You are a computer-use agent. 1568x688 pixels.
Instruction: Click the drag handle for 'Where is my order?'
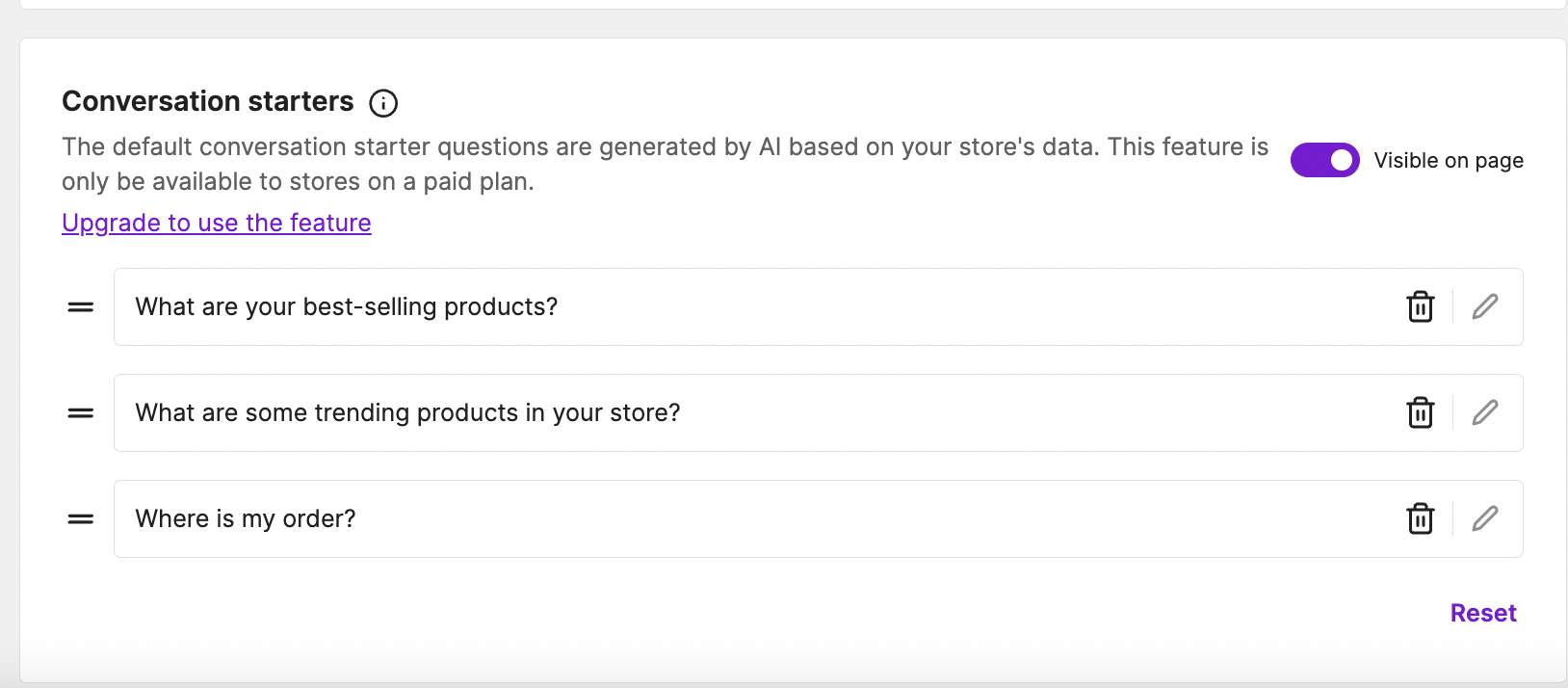click(x=81, y=519)
